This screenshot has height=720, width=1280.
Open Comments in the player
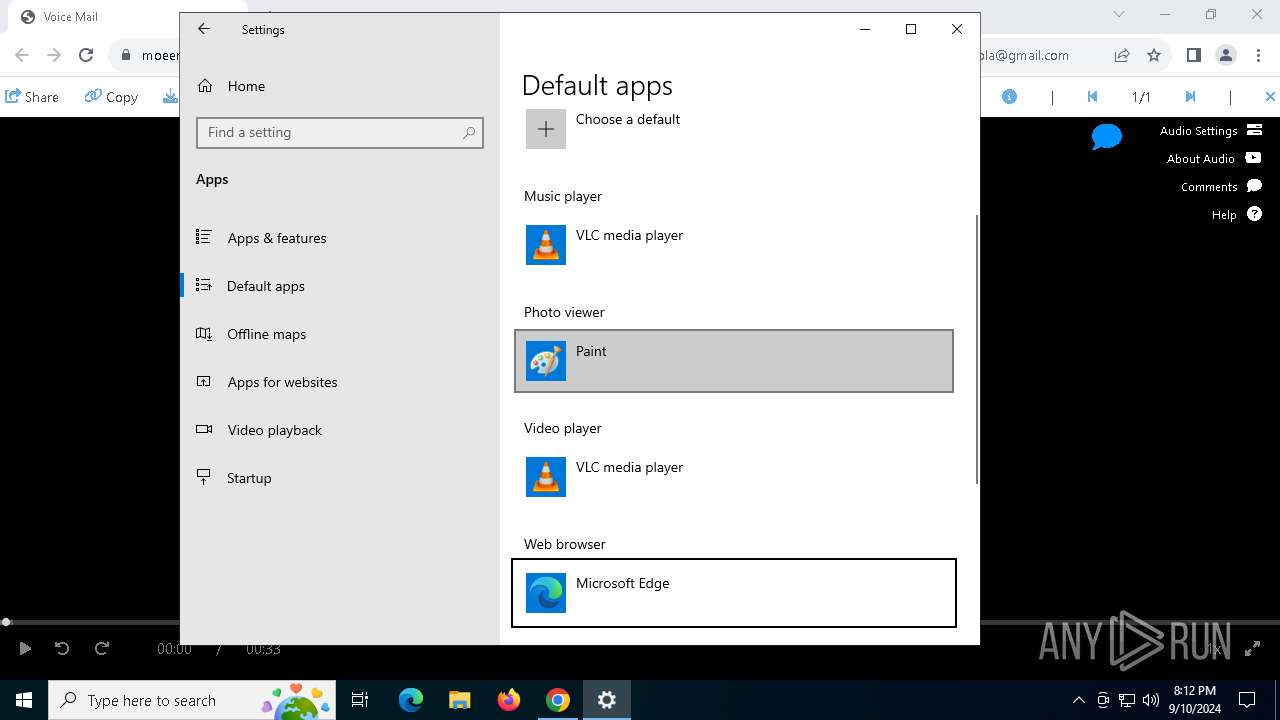(x=1221, y=187)
